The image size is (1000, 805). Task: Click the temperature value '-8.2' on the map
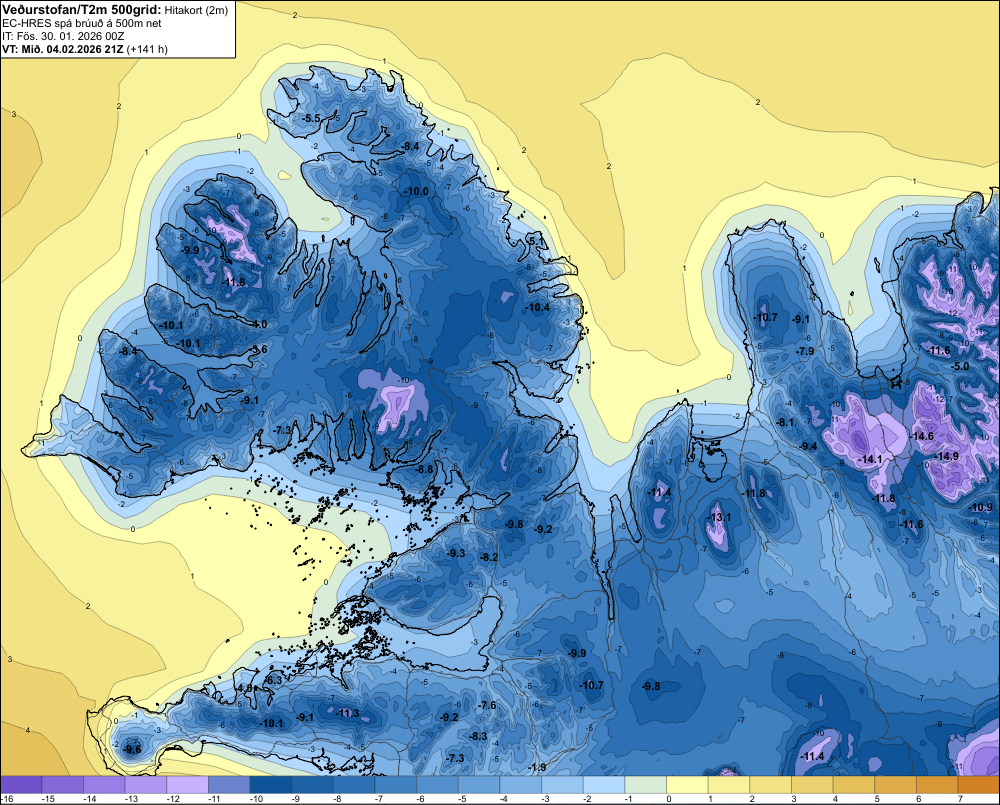(x=489, y=558)
